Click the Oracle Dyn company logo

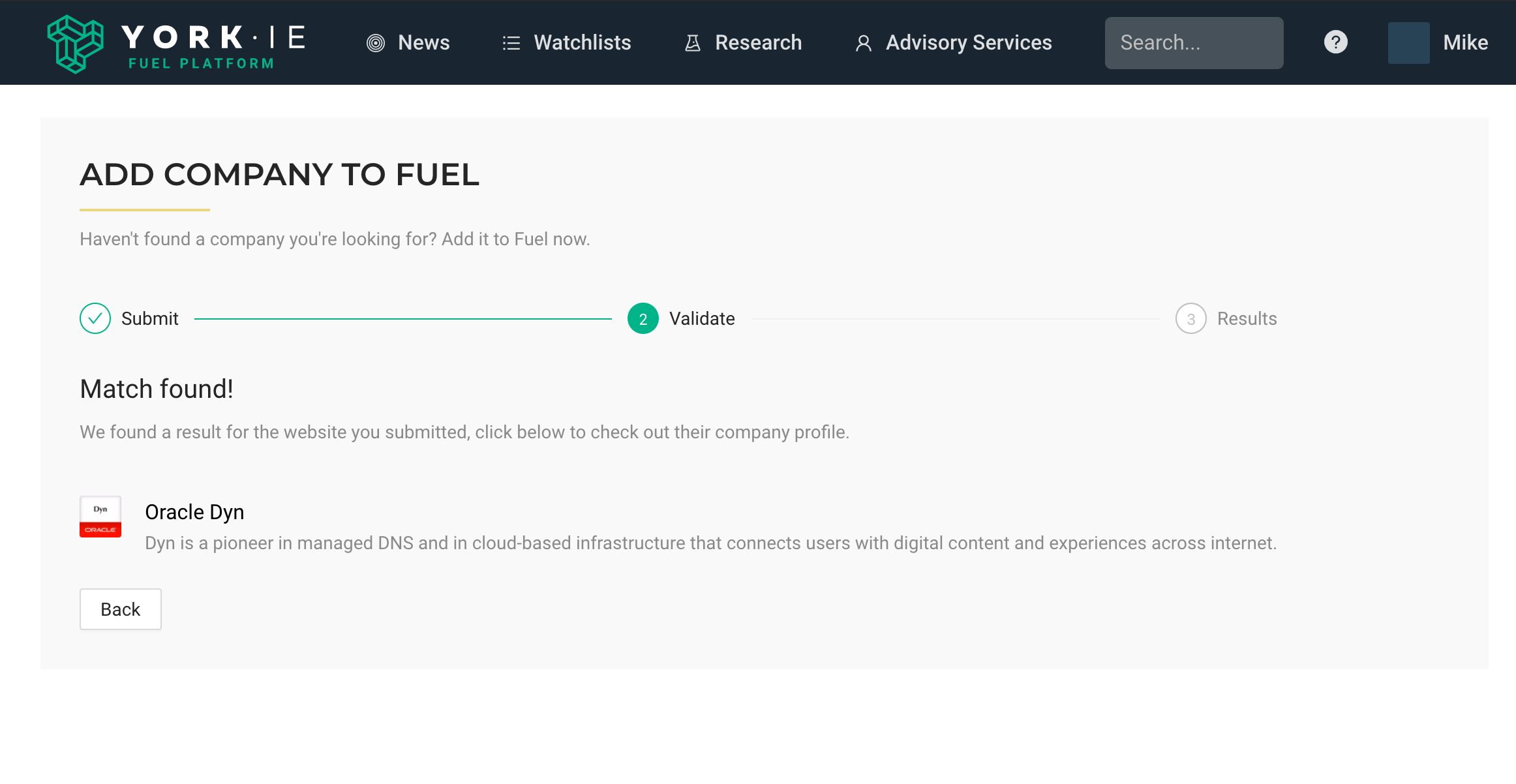[x=100, y=517]
